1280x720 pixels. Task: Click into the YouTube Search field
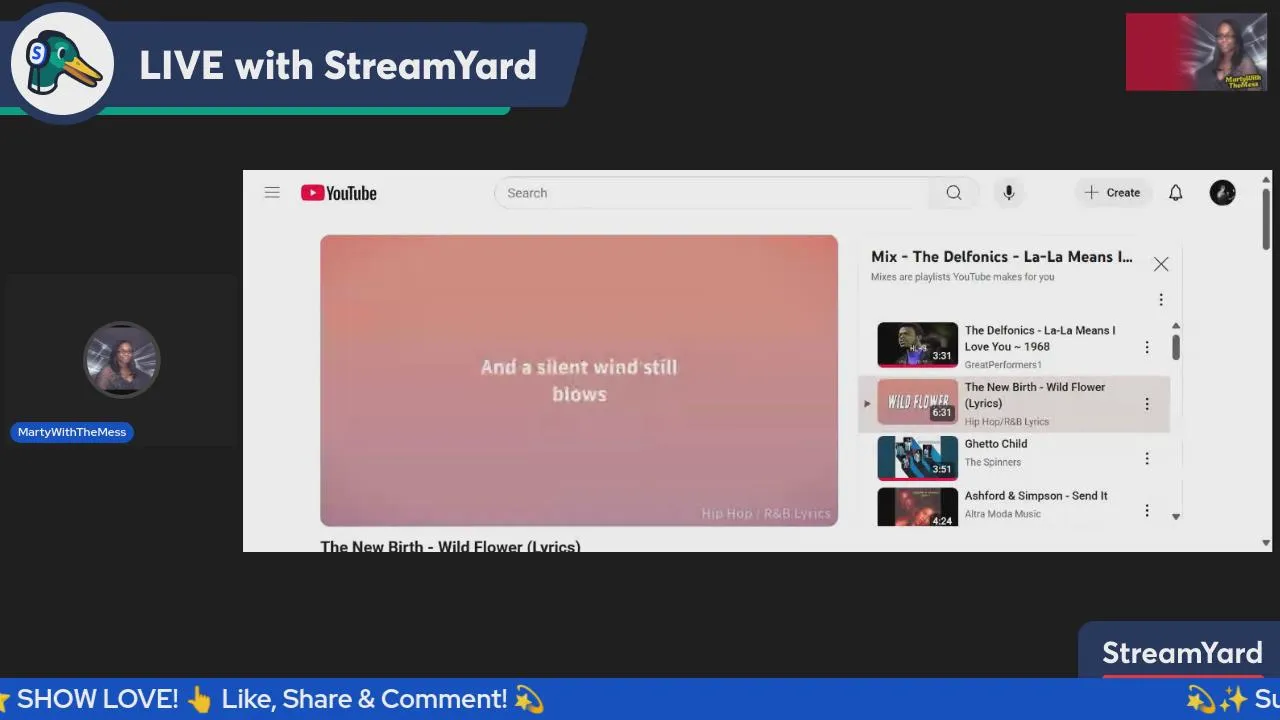[x=713, y=193]
